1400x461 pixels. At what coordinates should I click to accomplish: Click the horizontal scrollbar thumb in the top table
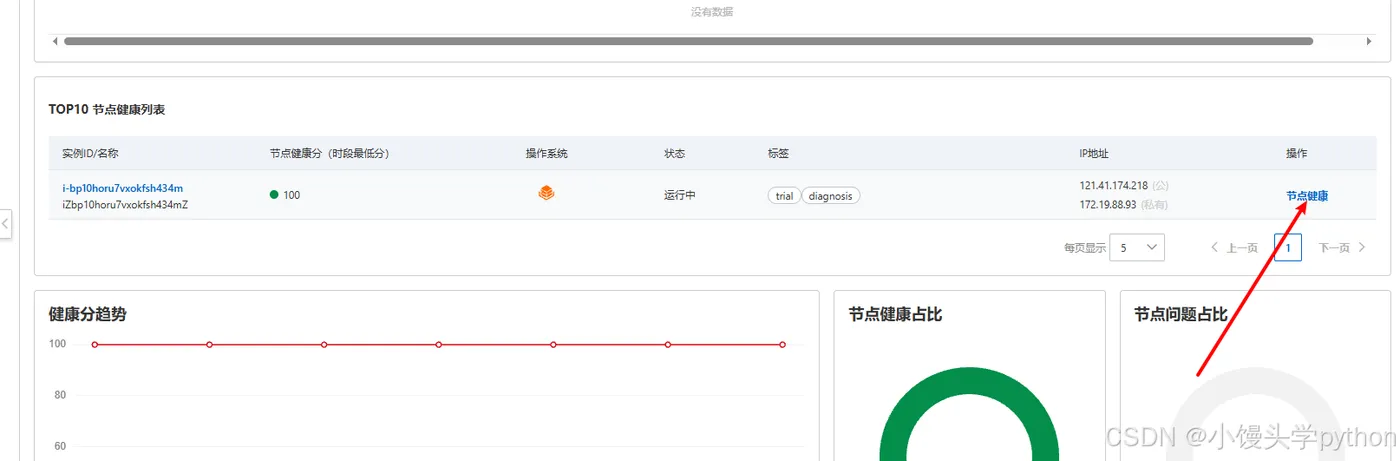688,41
